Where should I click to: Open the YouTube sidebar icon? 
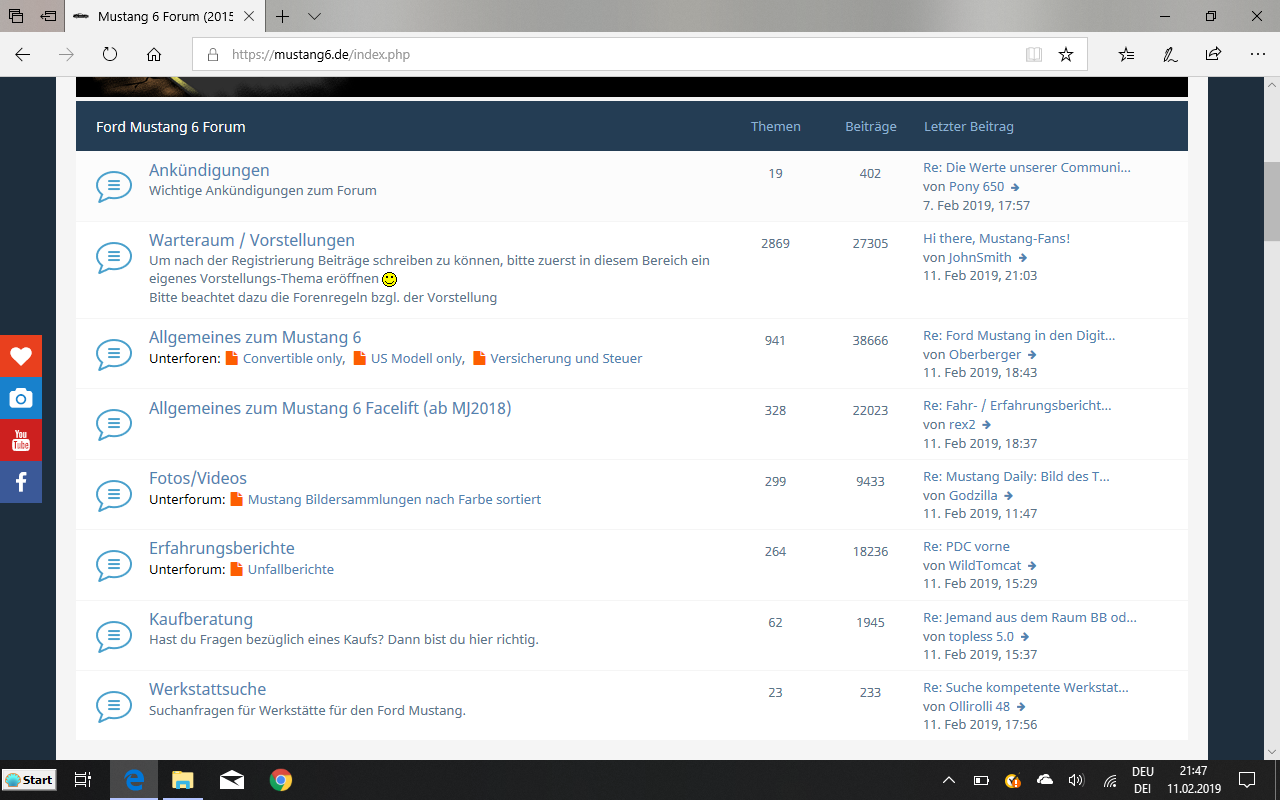(21, 440)
